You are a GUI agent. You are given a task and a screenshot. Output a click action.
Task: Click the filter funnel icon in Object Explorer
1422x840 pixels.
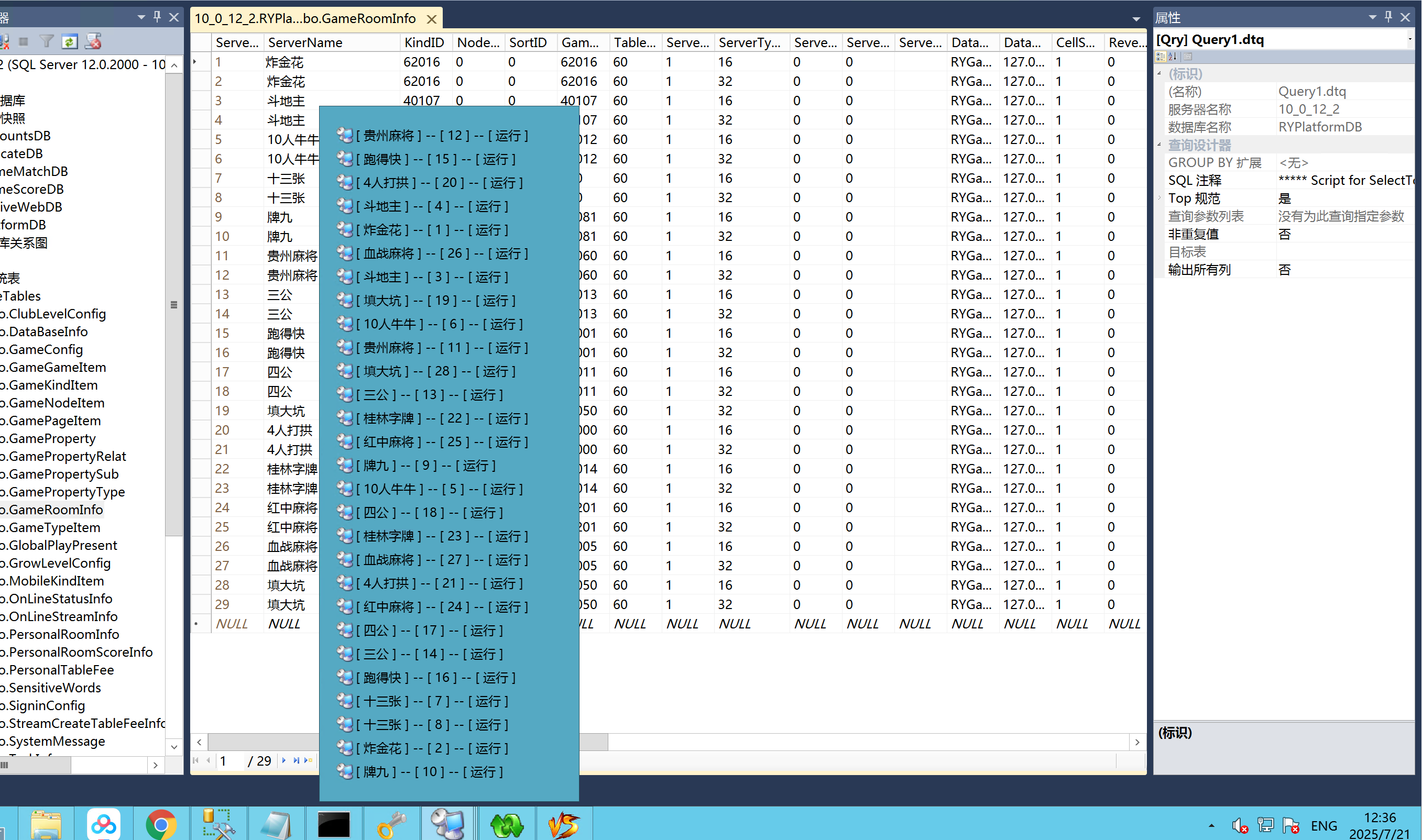pos(47,41)
